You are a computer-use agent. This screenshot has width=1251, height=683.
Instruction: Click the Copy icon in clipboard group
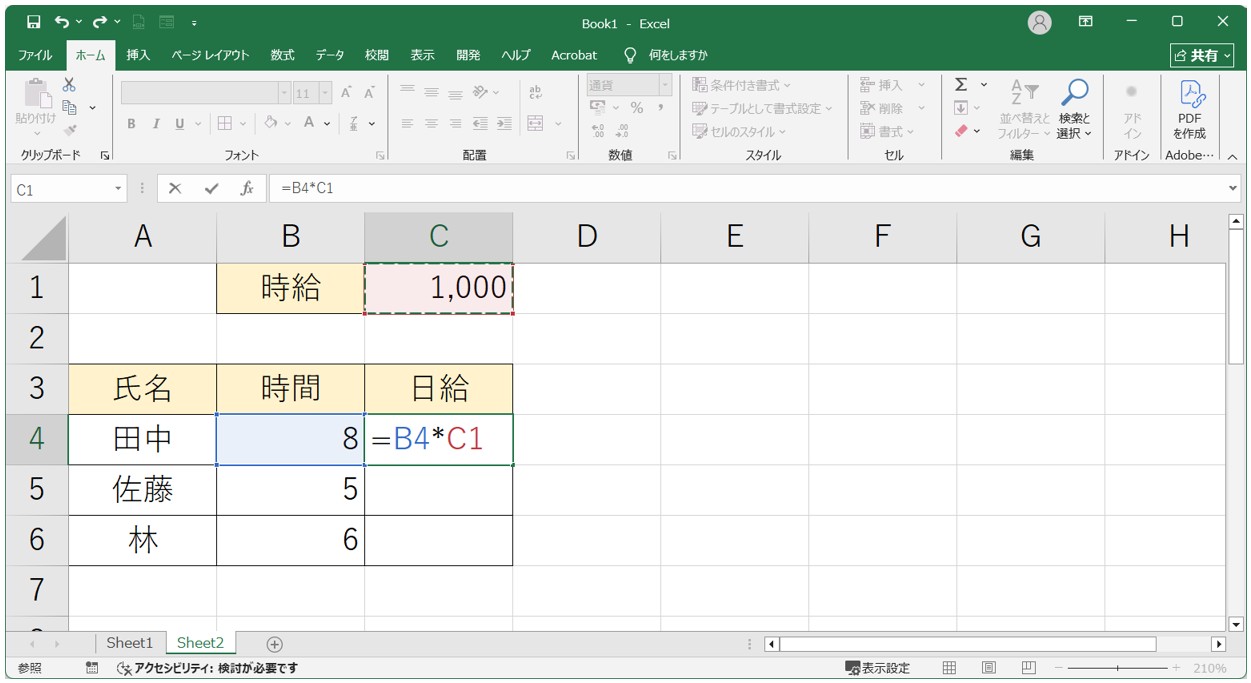point(69,107)
